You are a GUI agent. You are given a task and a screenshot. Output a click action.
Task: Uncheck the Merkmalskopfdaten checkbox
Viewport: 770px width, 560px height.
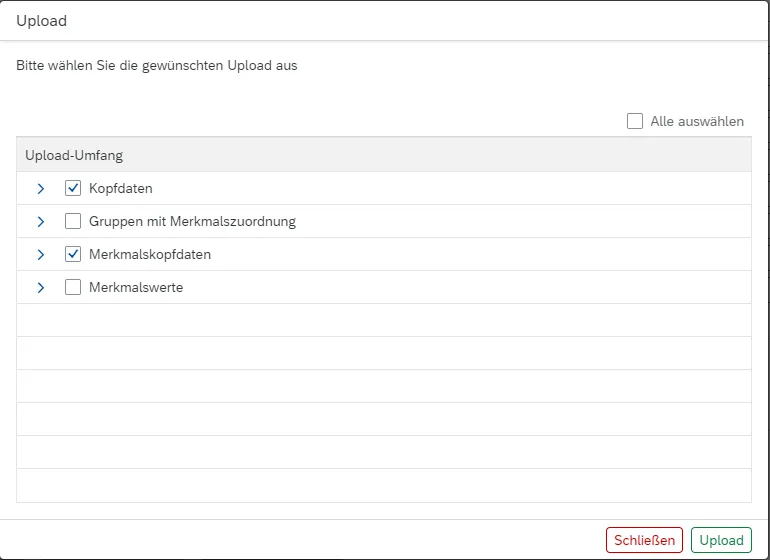pyautogui.click(x=73, y=254)
